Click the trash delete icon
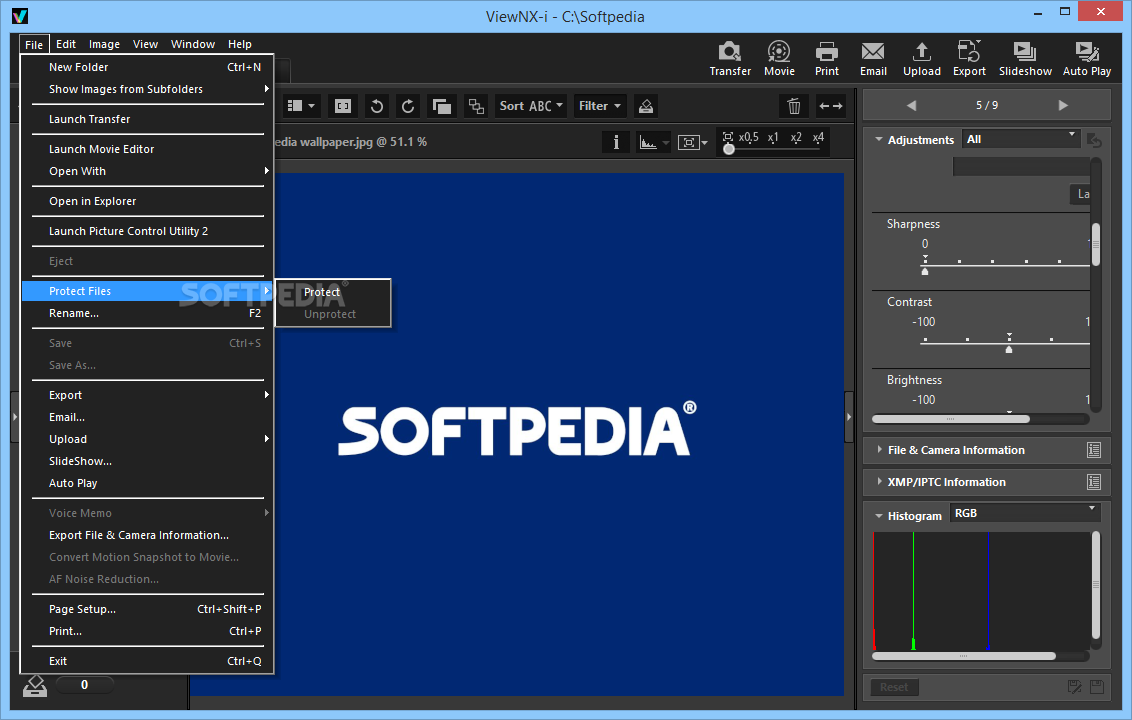 click(x=794, y=106)
